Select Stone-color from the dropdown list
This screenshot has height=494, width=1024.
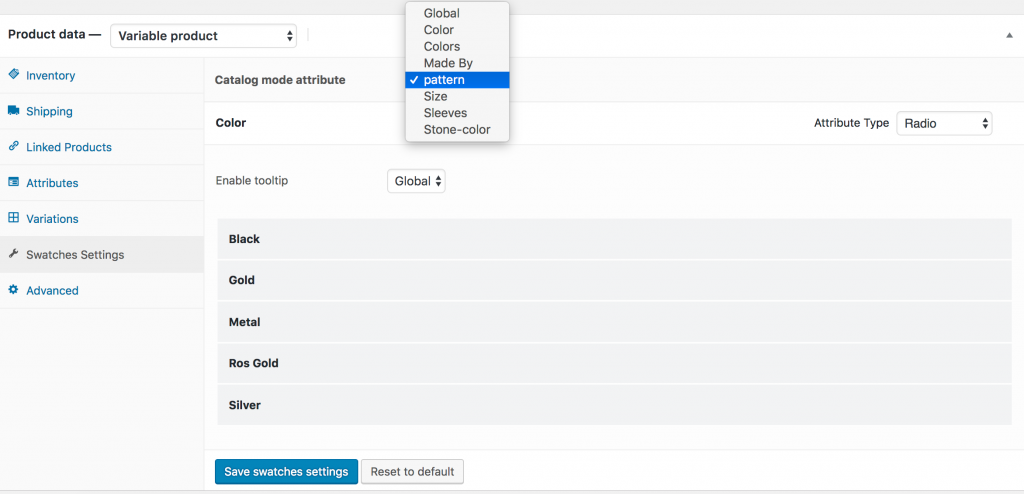(456, 130)
